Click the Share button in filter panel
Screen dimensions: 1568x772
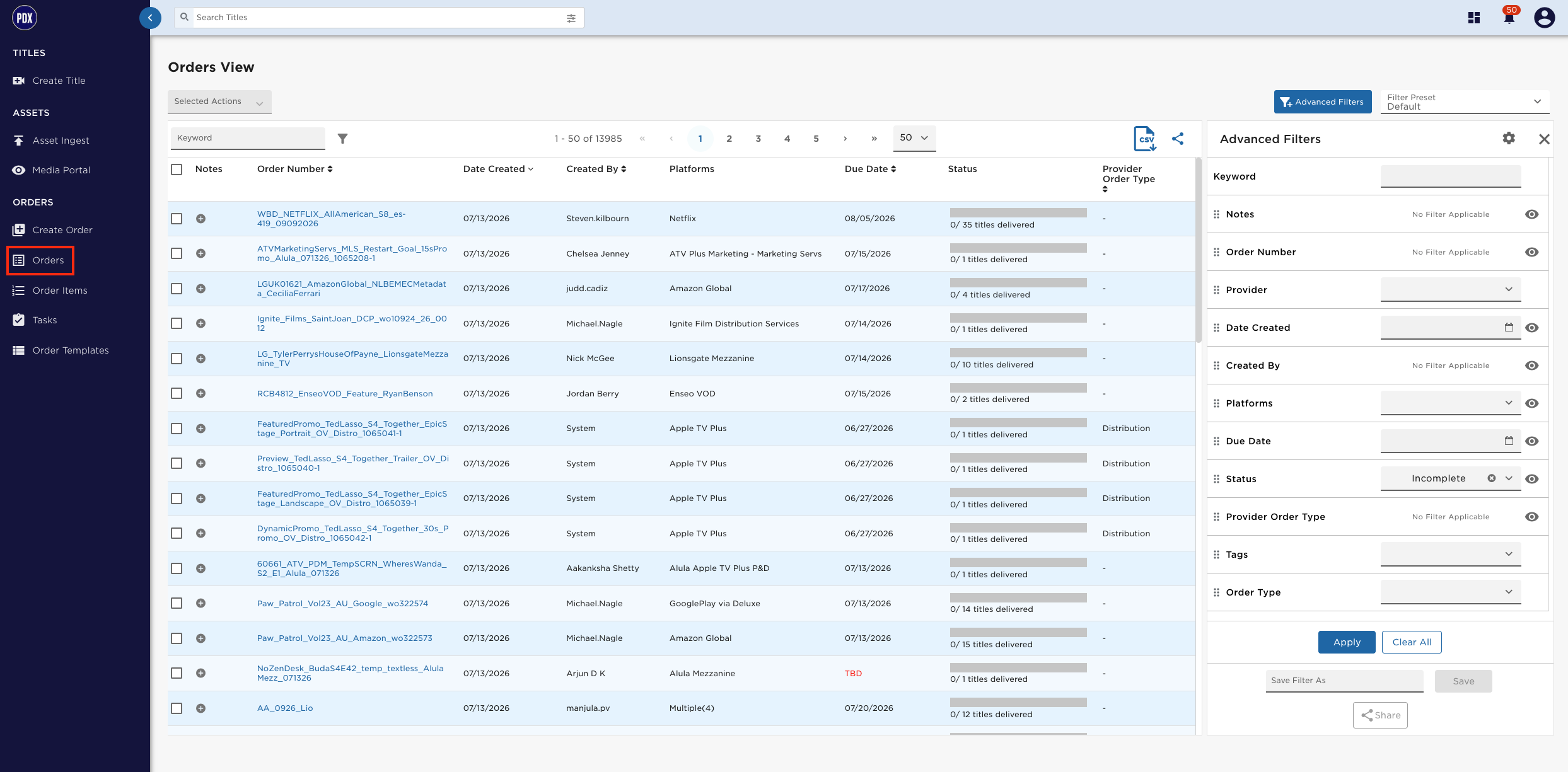point(1380,715)
